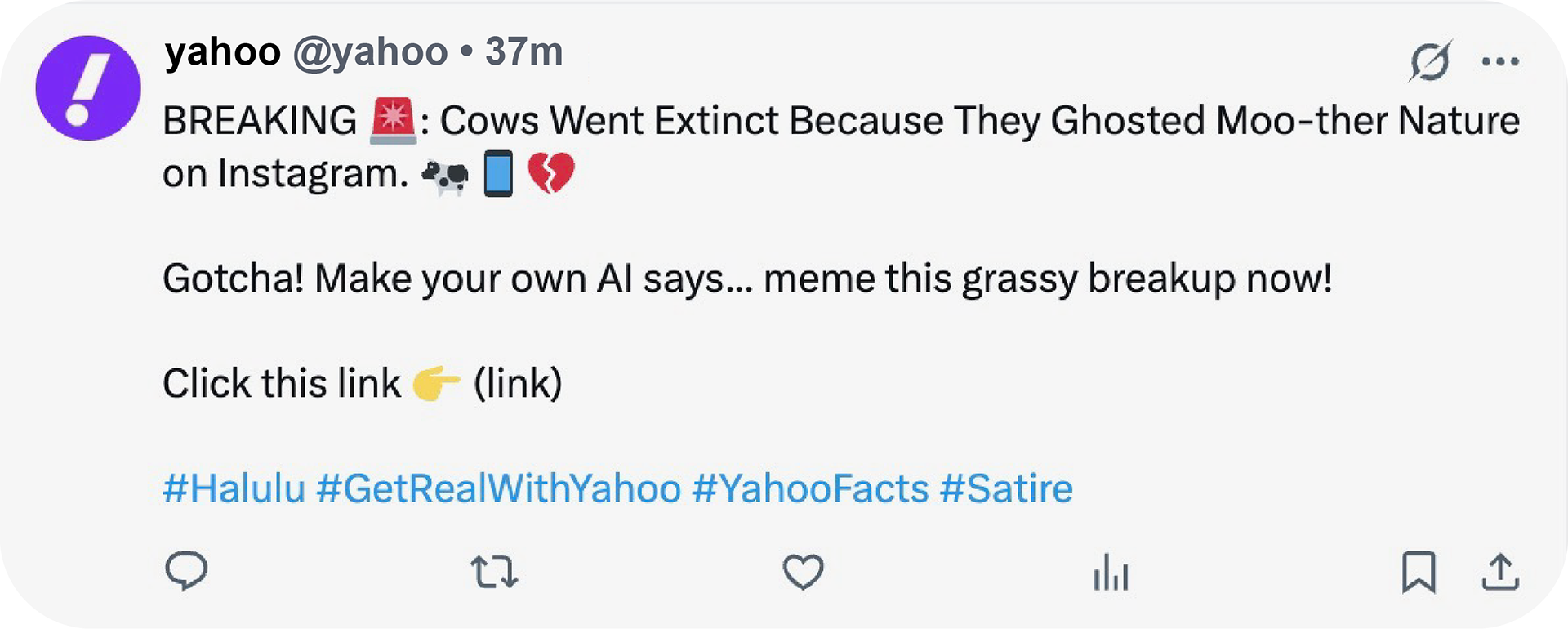Open the @yahoo handle link
1568x629 pixels.
pyautogui.click(x=370, y=52)
